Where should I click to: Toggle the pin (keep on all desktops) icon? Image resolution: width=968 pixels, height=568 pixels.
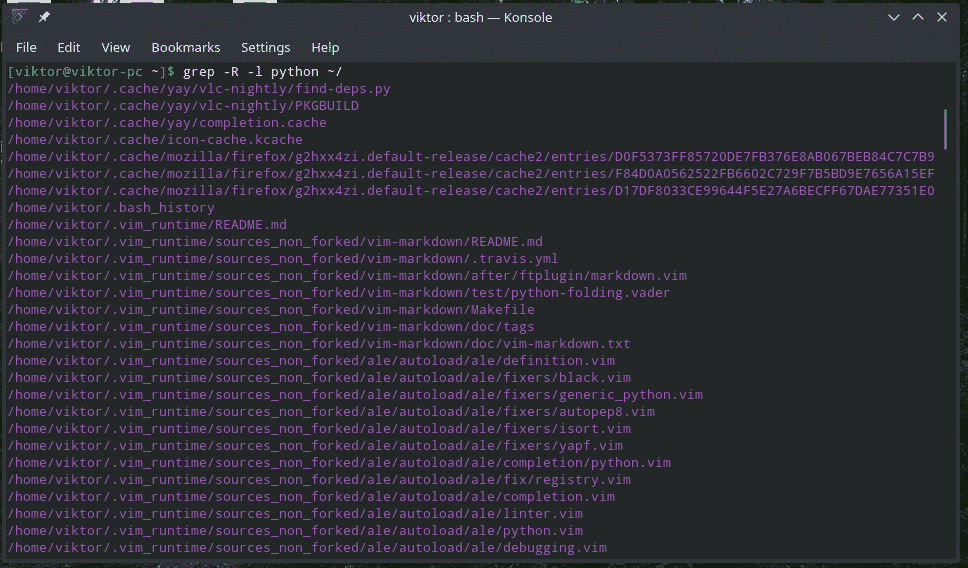pos(44,17)
